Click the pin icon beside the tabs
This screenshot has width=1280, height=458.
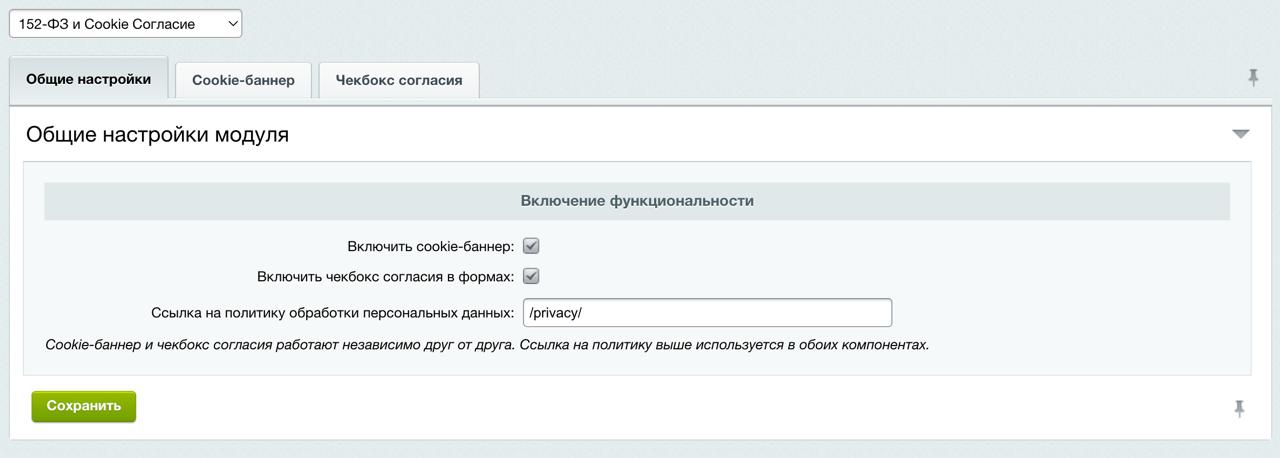pyautogui.click(x=1253, y=77)
